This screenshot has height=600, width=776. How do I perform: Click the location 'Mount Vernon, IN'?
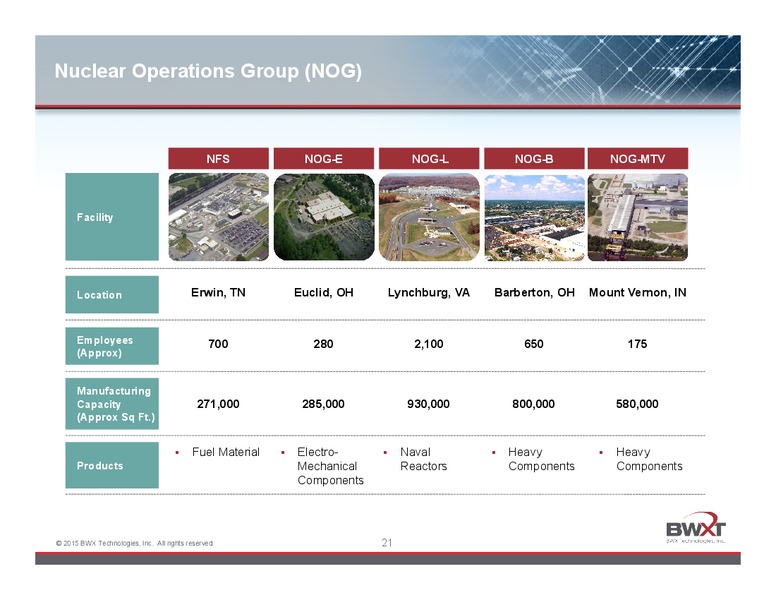[x=637, y=293]
